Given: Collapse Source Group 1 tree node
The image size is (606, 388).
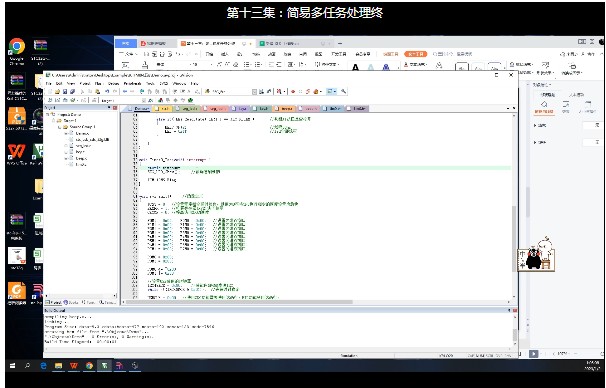Looking at the screenshot, I should click(x=59, y=127).
